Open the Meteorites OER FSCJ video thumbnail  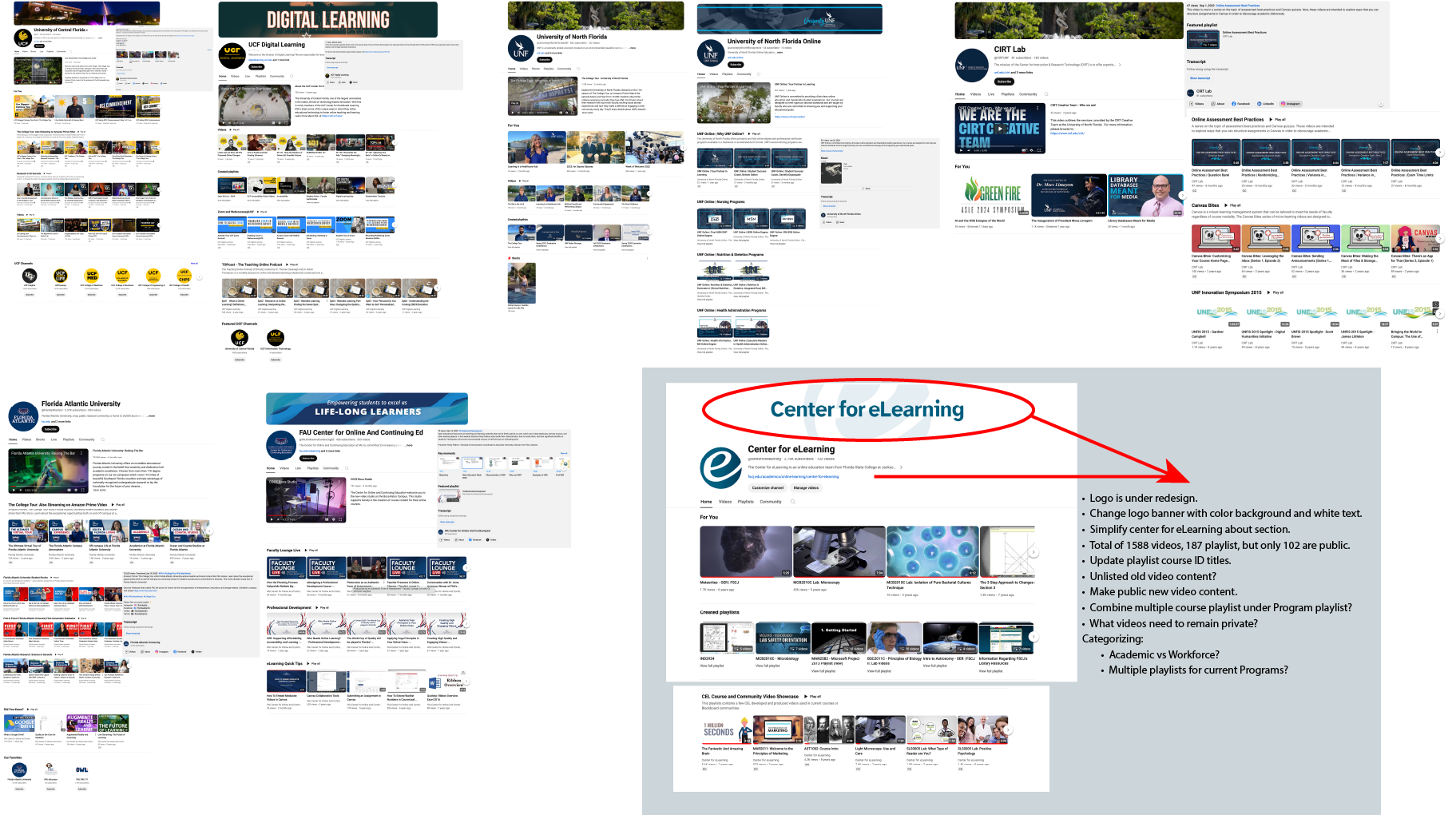(746, 551)
